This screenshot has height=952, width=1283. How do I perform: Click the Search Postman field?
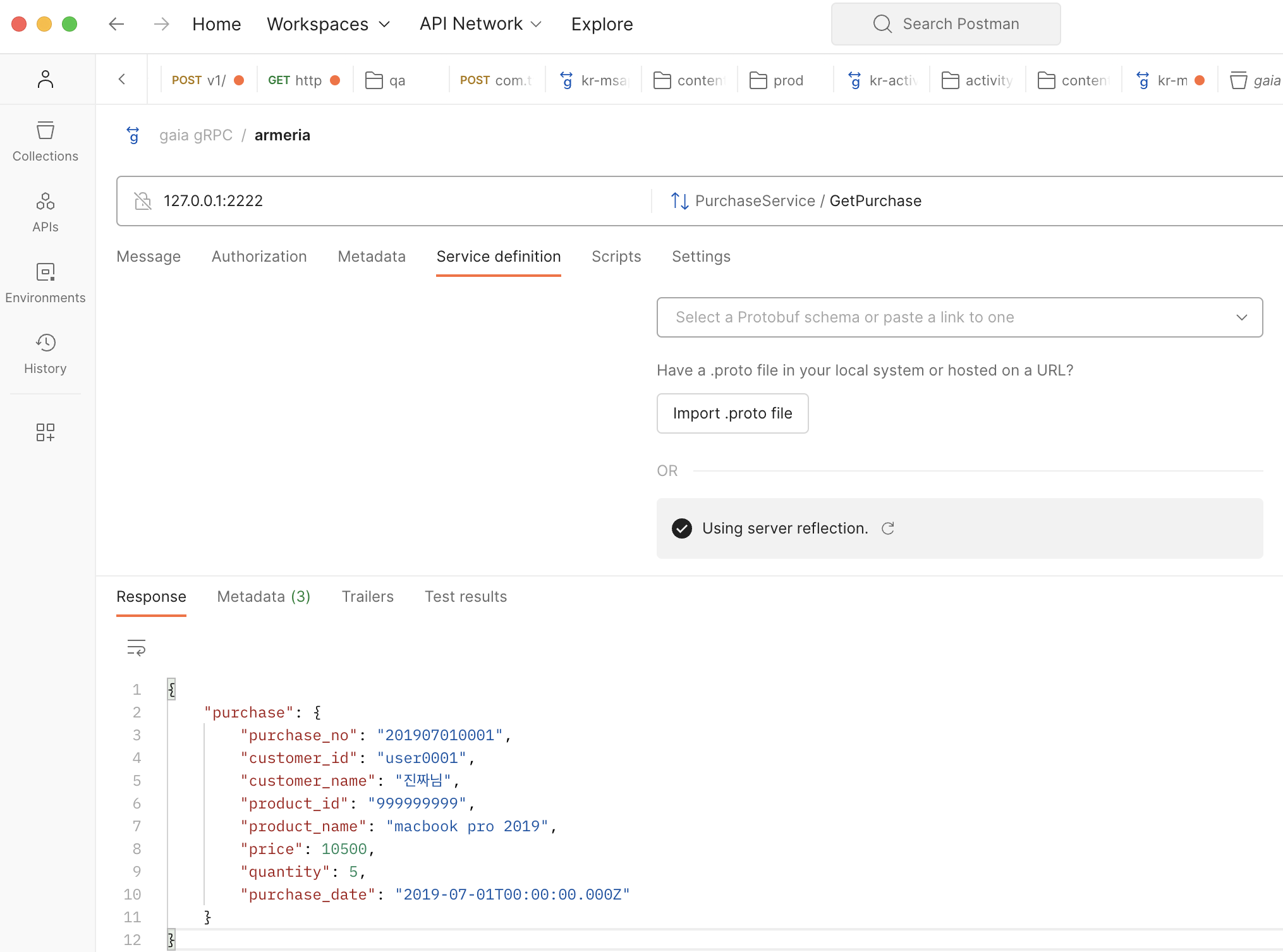[946, 24]
